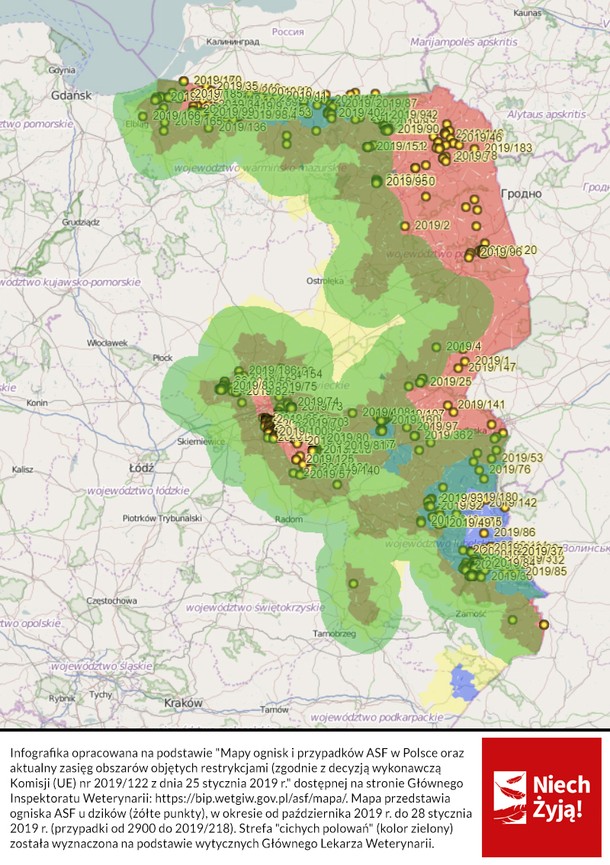
Task: Click the yellow marker labeled 2019/183
Action: [474, 148]
